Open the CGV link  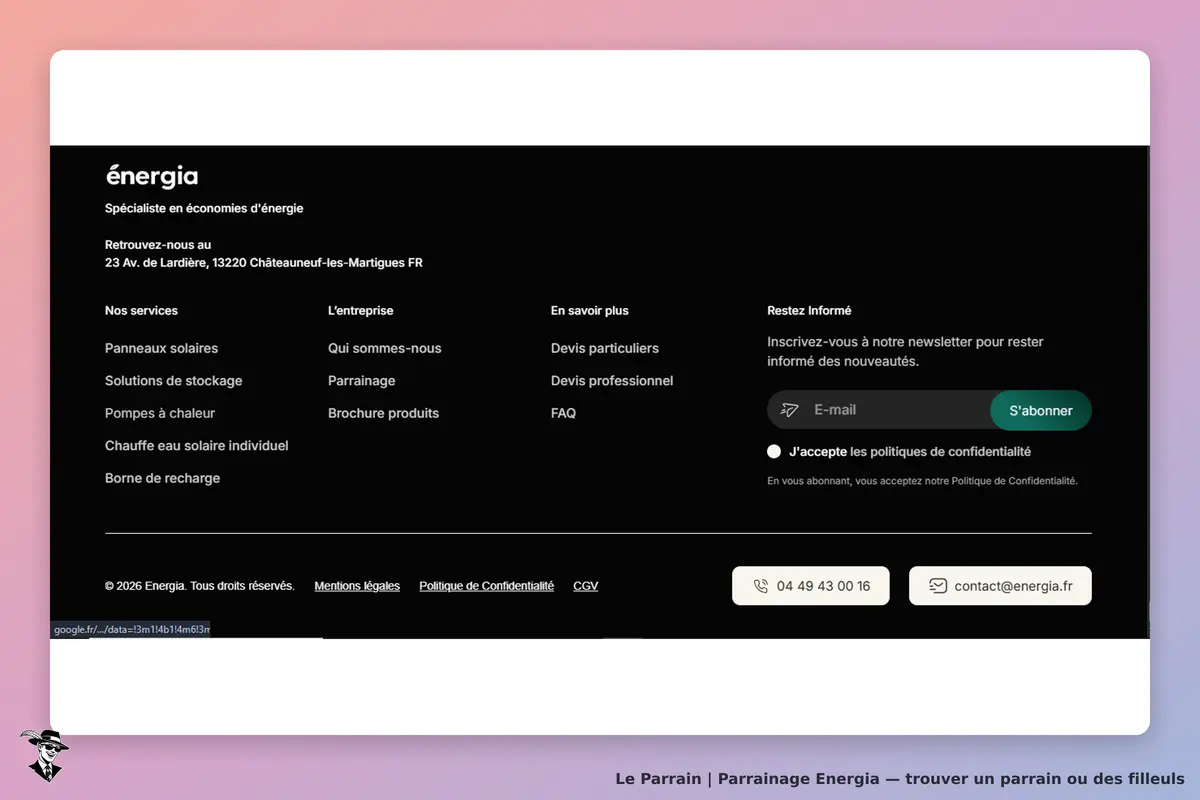(586, 586)
